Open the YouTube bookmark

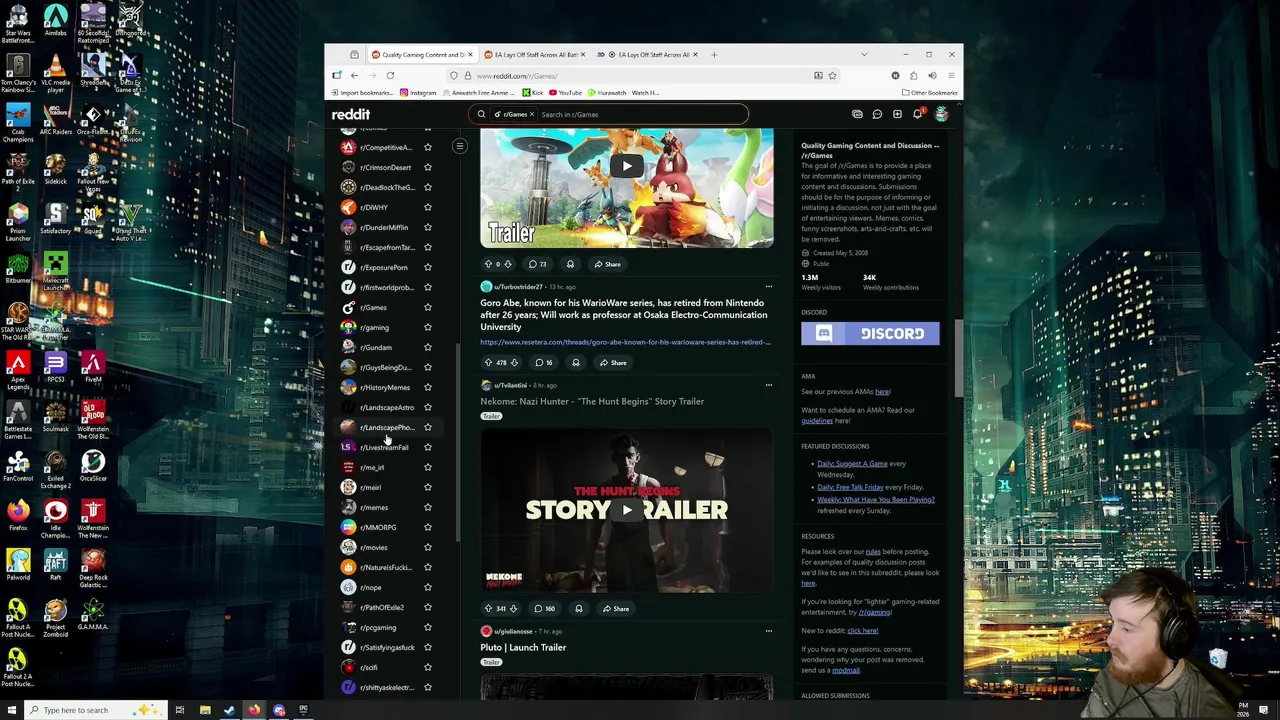pos(565,93)
